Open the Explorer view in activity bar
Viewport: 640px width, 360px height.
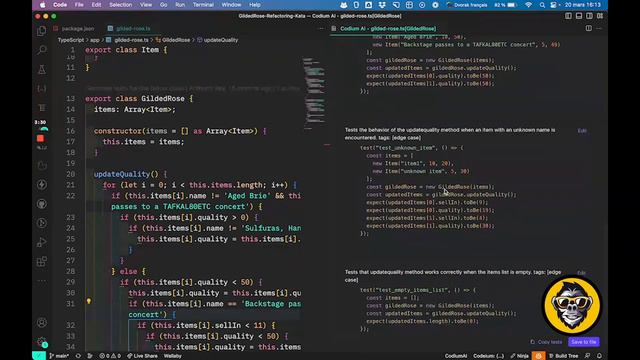click(42, 31)
